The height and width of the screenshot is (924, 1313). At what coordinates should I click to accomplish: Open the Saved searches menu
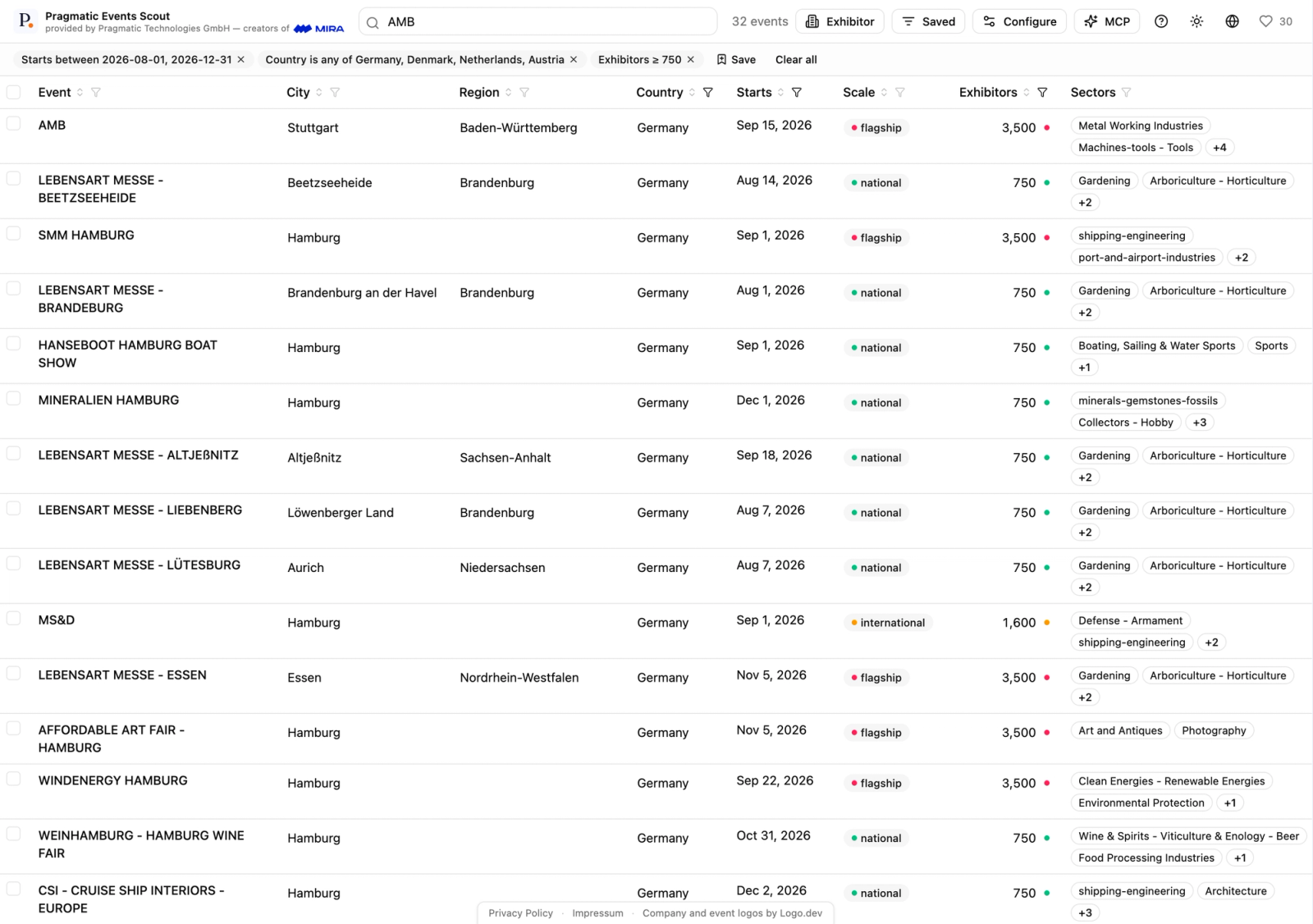click(x=928, y=21)
